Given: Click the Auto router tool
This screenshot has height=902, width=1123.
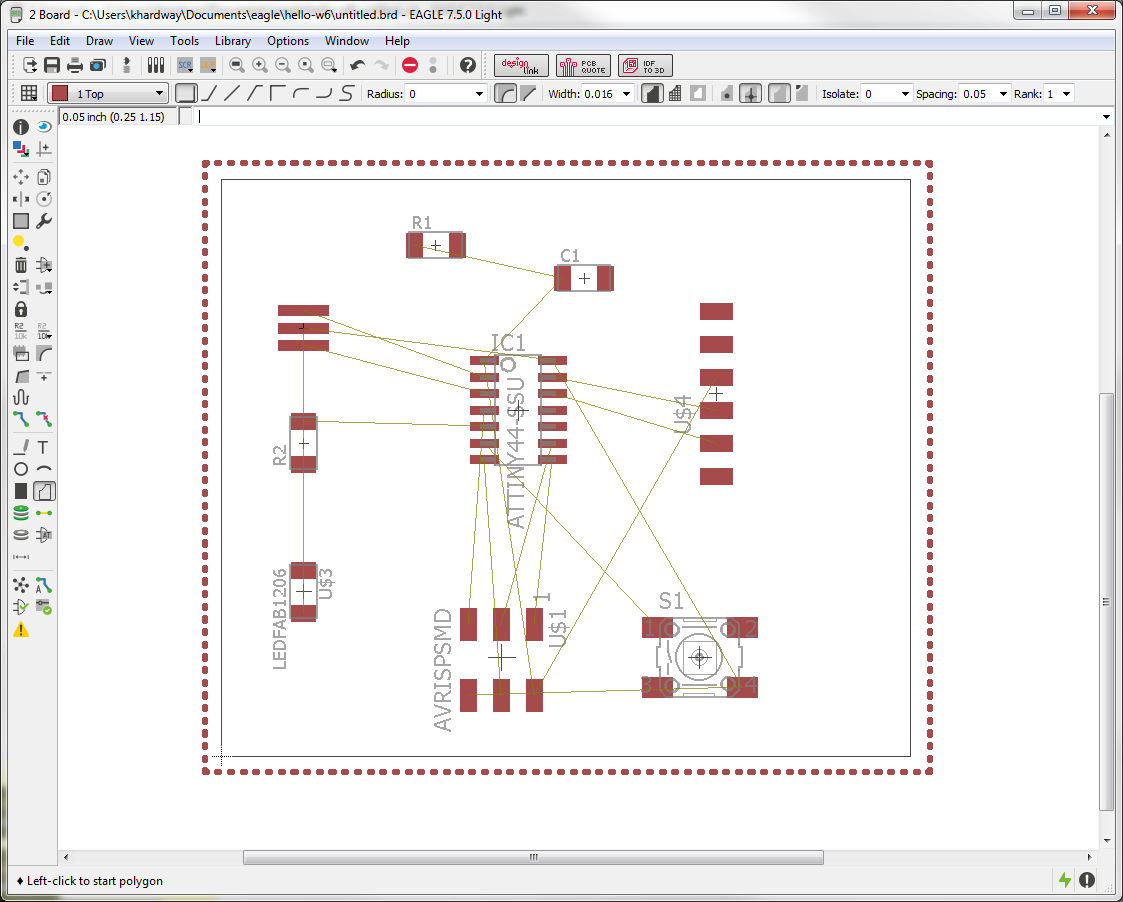Looking at the screenshot, I should (x=44, y=585).
